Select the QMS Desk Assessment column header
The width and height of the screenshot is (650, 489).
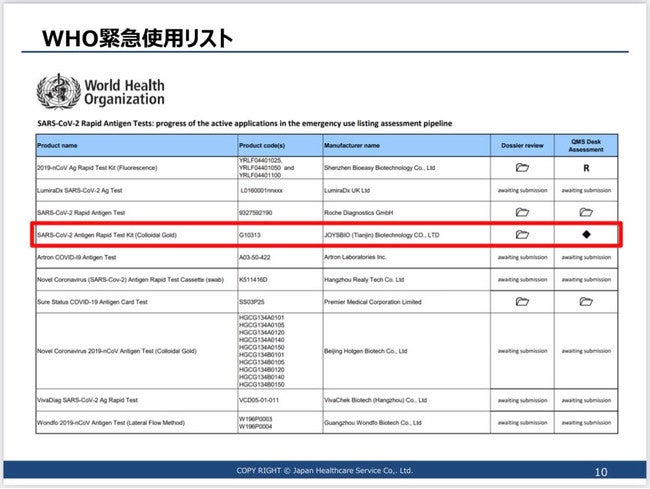click(x=586, y=145)
